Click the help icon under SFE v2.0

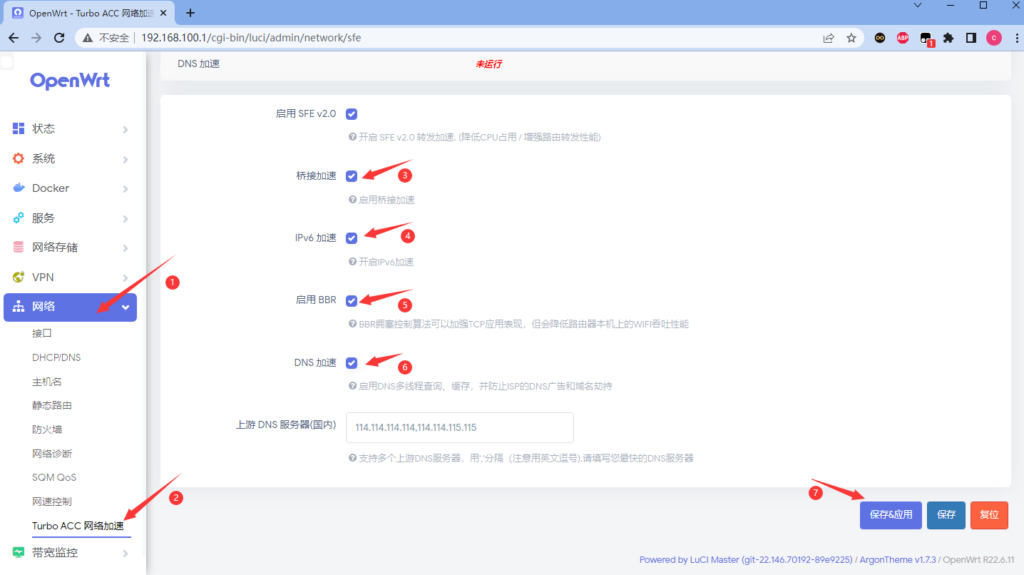point(353,137)
